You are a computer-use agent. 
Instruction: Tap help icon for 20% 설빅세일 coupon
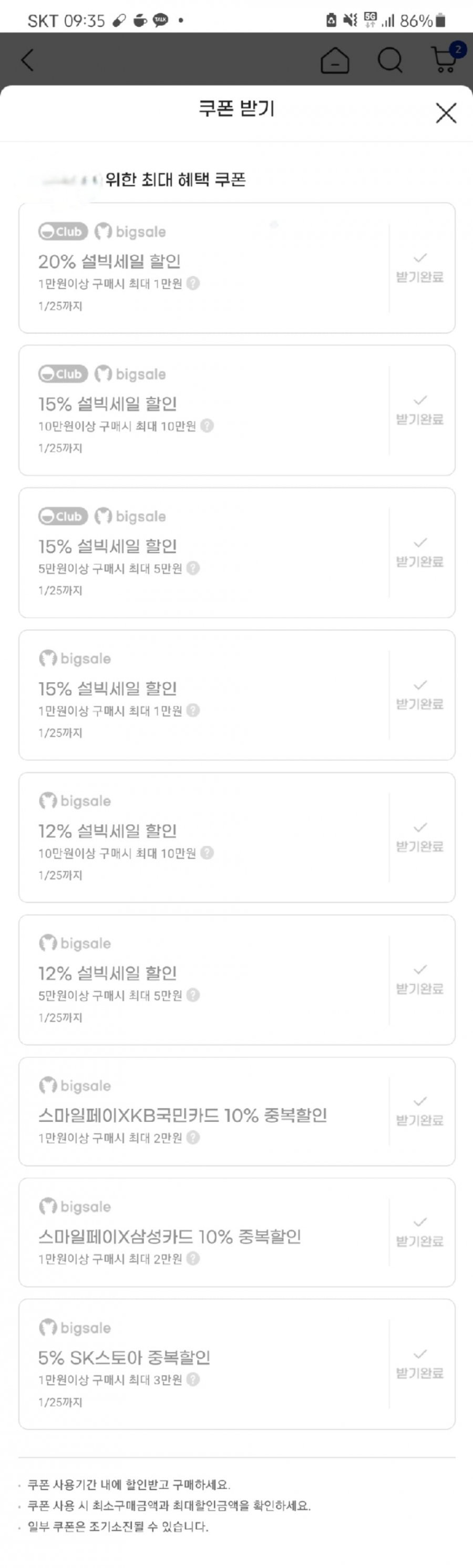click(x=193, y=283)
